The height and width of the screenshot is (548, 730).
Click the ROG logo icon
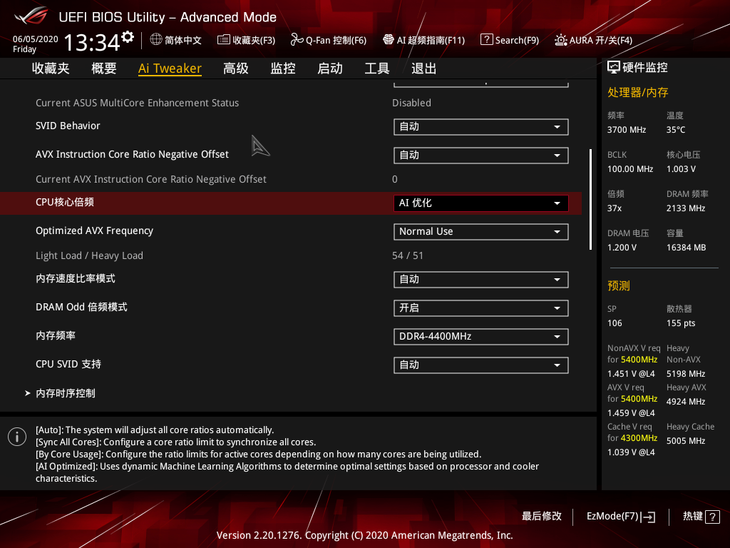point(31,15)
